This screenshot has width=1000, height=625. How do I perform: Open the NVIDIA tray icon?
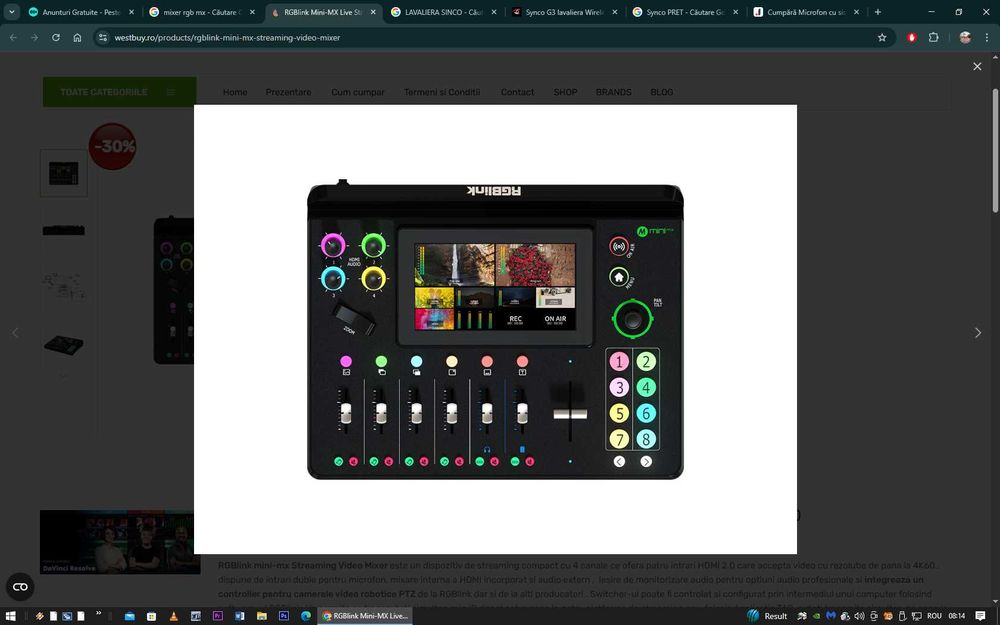pos(817,616)
